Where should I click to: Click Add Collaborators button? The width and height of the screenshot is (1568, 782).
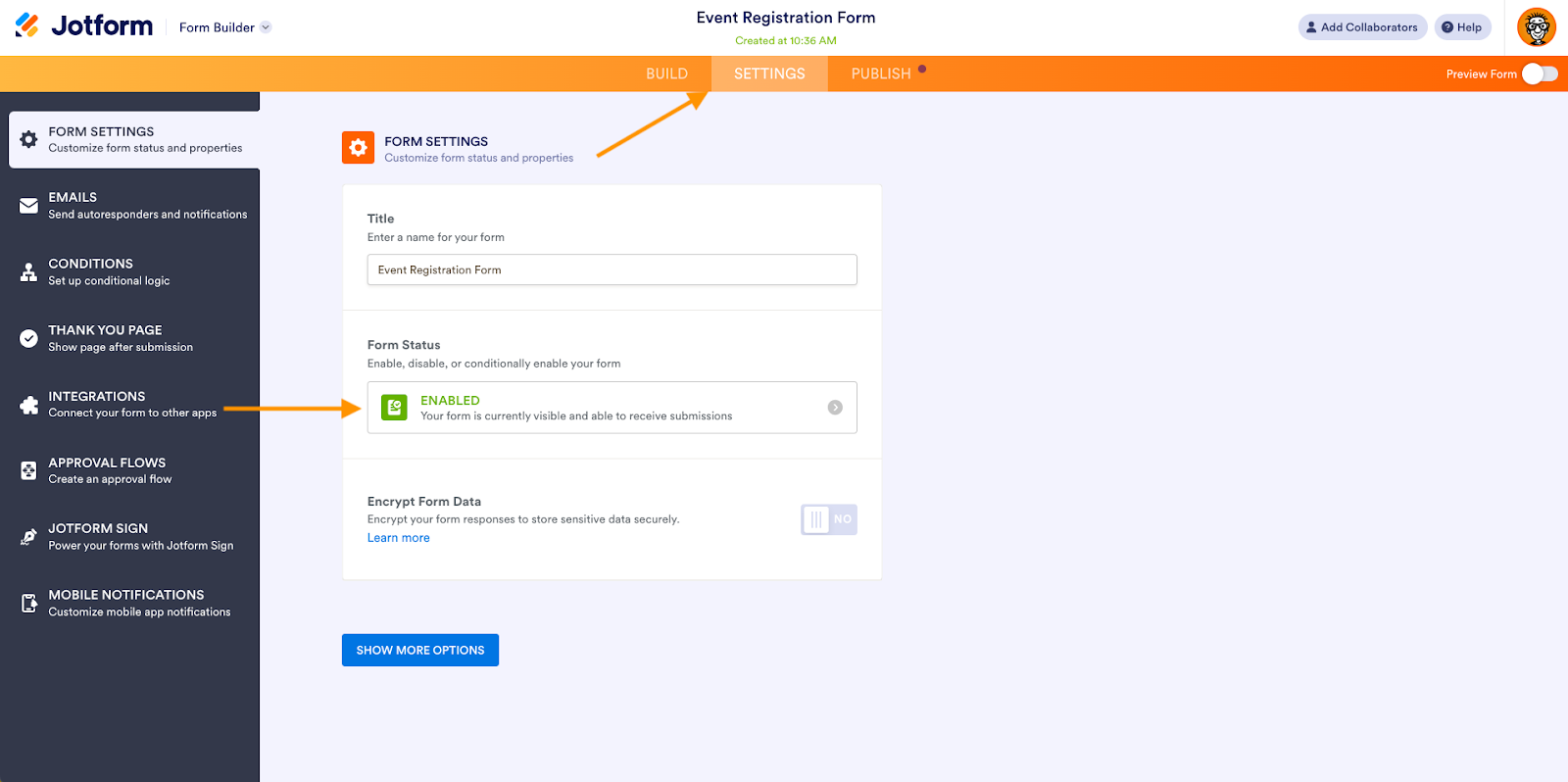[1362, 27]
